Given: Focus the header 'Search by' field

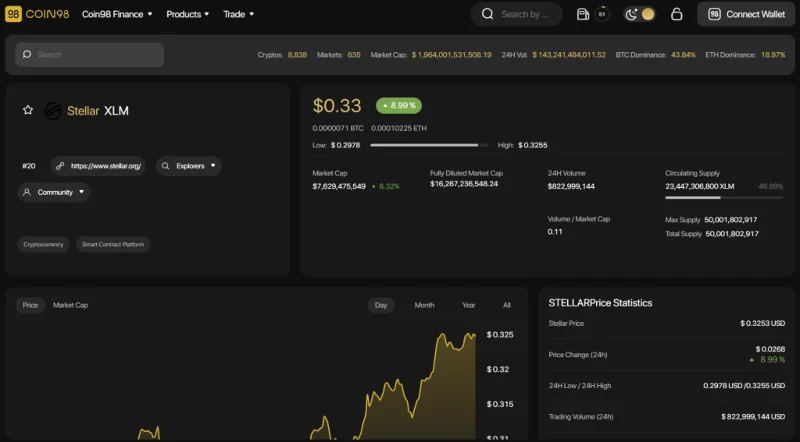Looking at the screenshot, I should tap(516, 14).
